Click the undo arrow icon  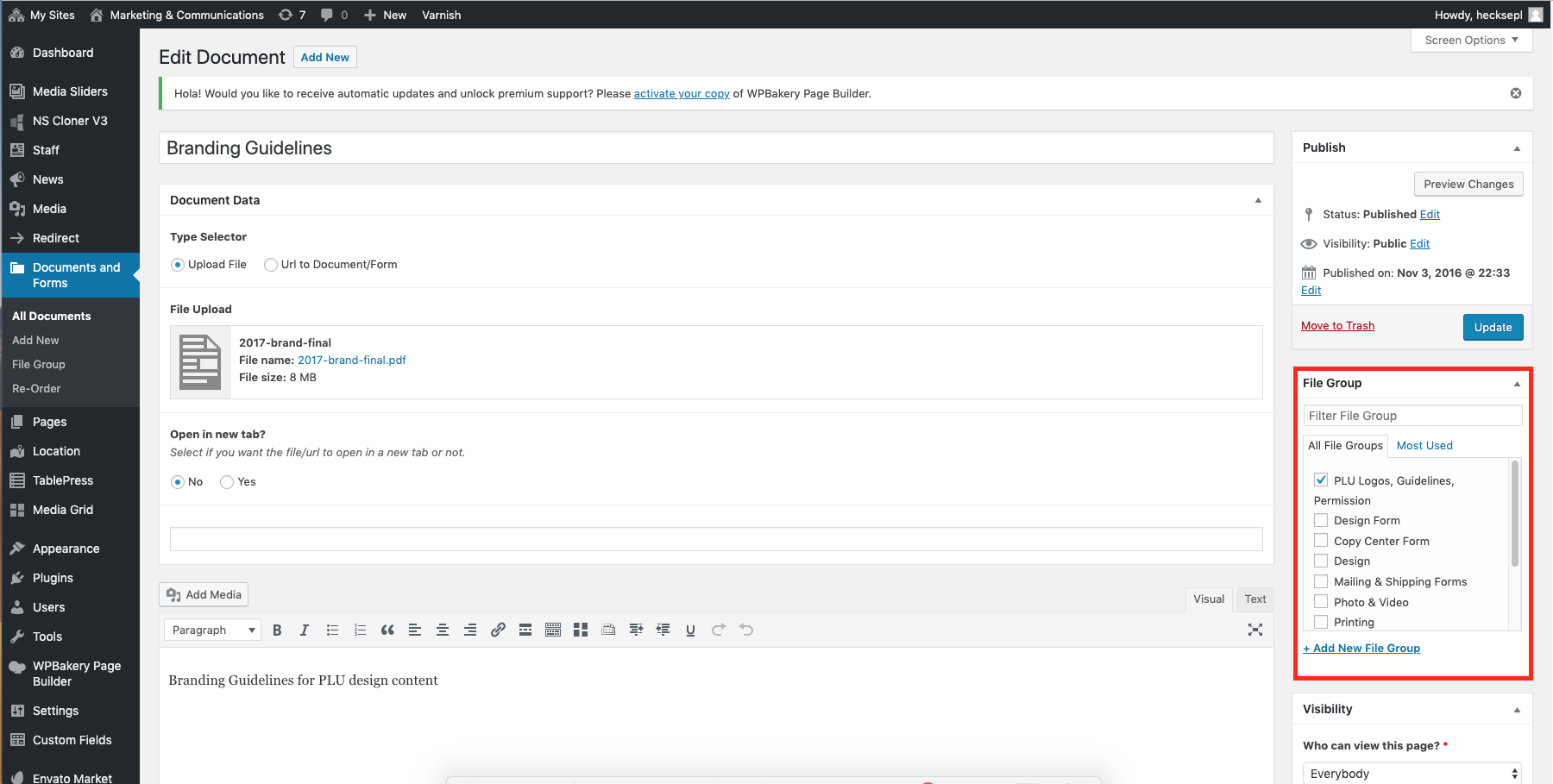click(x=746, y=630)
